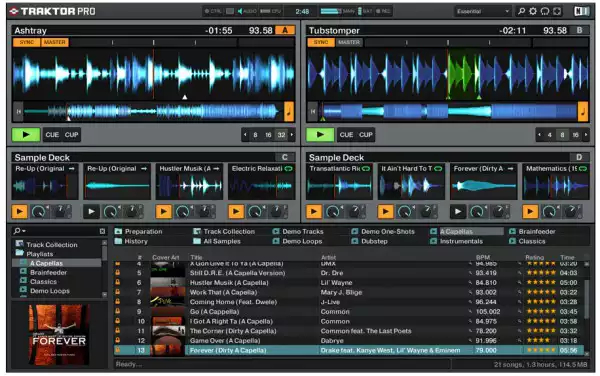This screenshot has width=600, height=376.
Task: Open browser search options dropdown
Action: click(x=20, y=231)
